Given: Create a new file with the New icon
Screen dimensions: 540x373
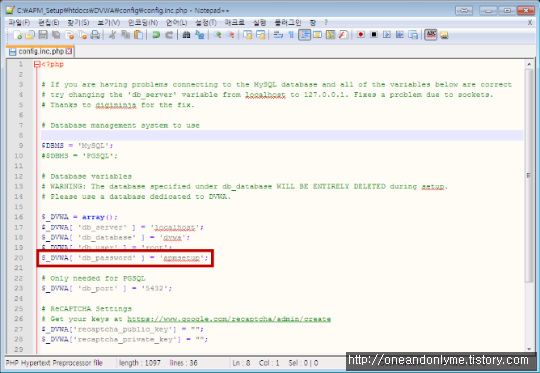Looking at the screenshot, I should 17,35.
